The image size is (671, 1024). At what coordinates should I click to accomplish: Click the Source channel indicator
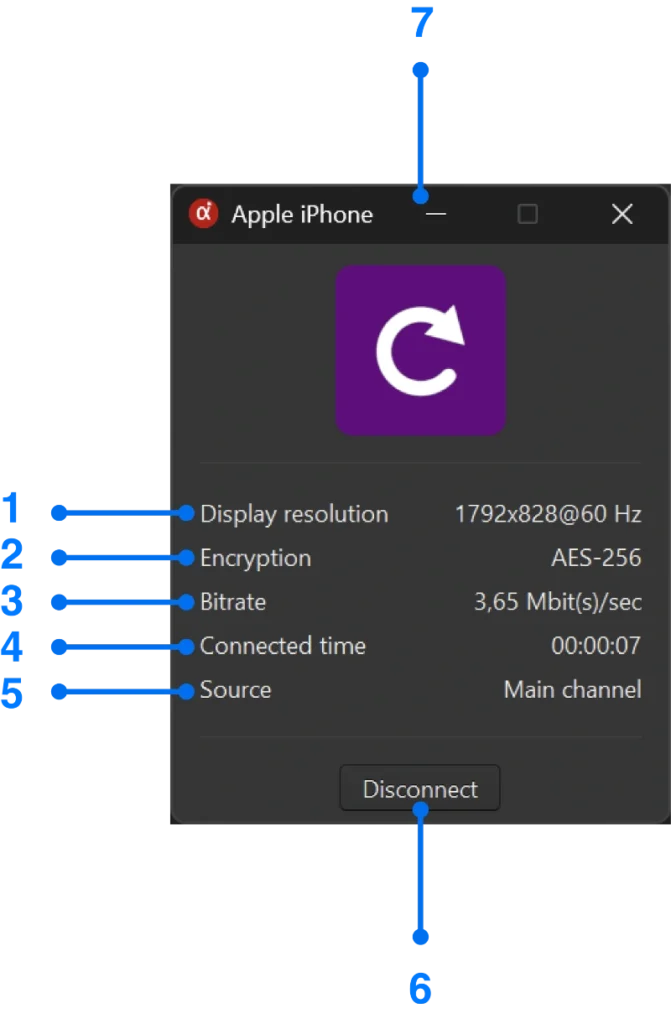(235, 690)
